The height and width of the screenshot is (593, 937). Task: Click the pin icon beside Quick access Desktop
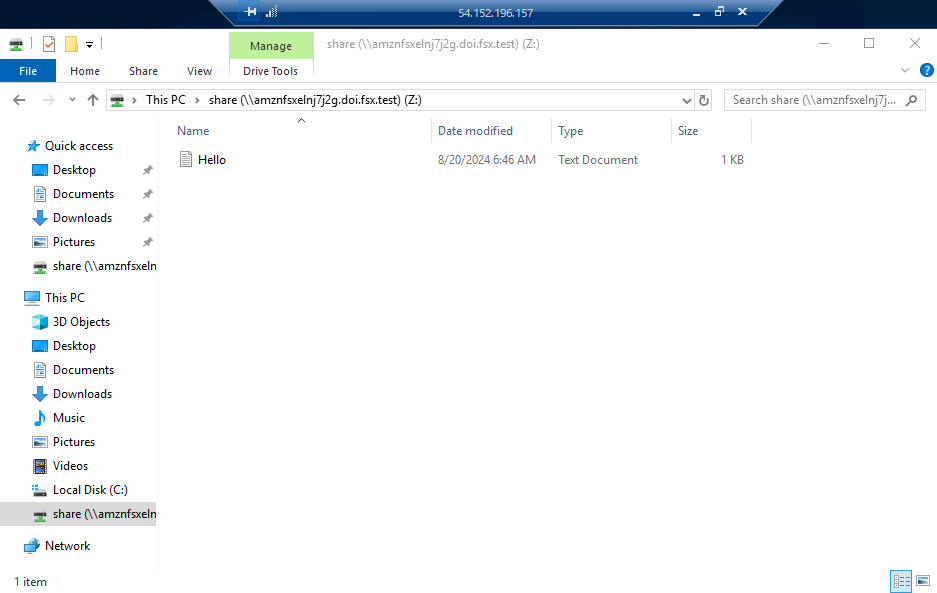(x=148, y=170)
